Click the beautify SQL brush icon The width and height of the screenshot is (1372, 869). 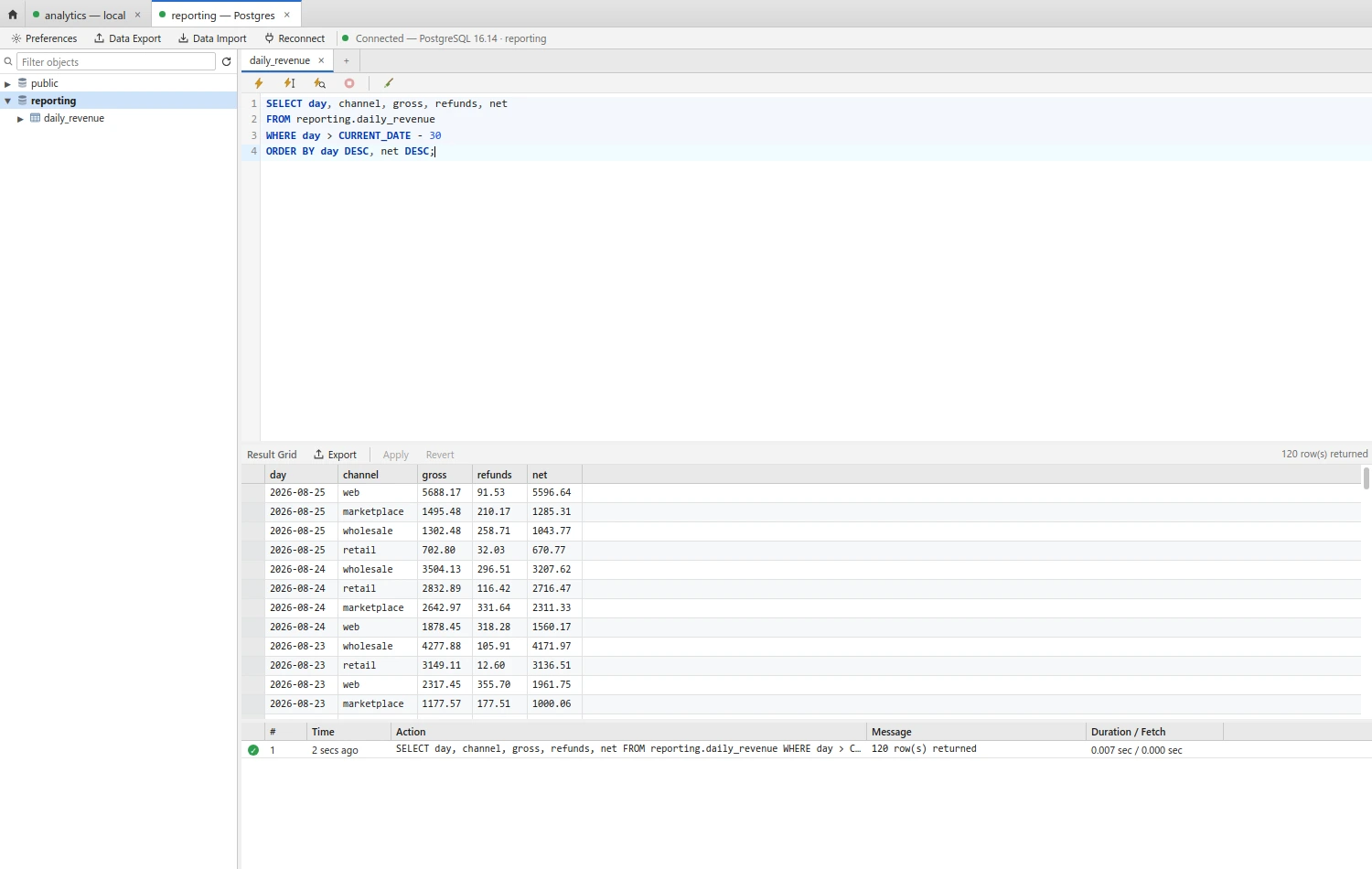[x=389, y=83]
